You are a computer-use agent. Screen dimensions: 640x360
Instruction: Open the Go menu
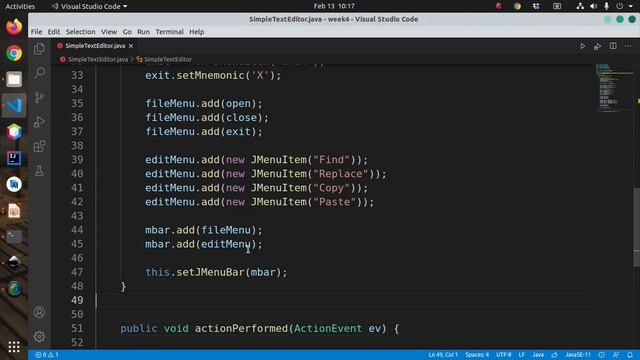[127, 31]
